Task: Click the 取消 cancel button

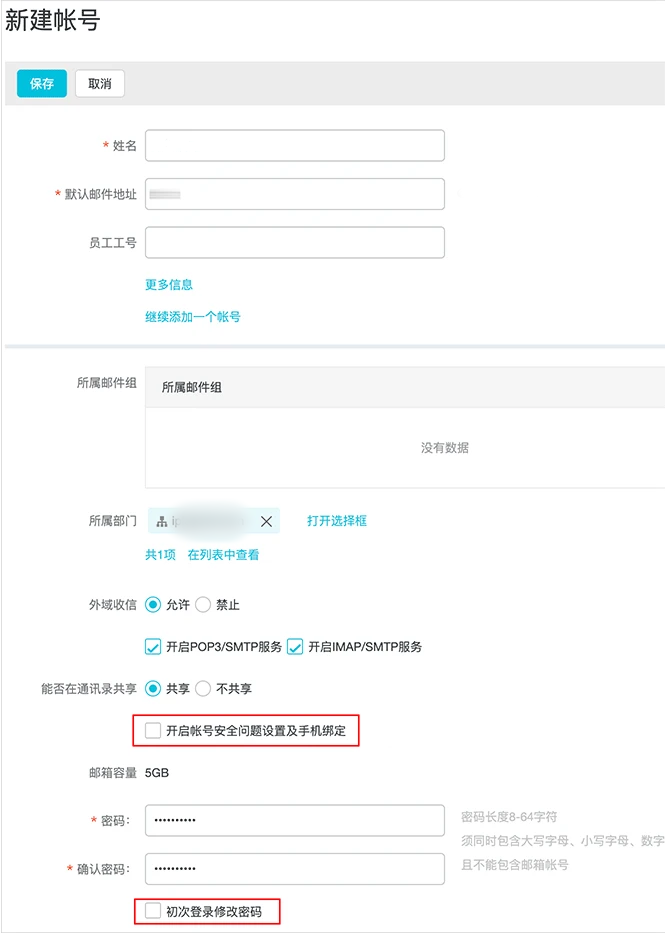Action: (99, 84)
